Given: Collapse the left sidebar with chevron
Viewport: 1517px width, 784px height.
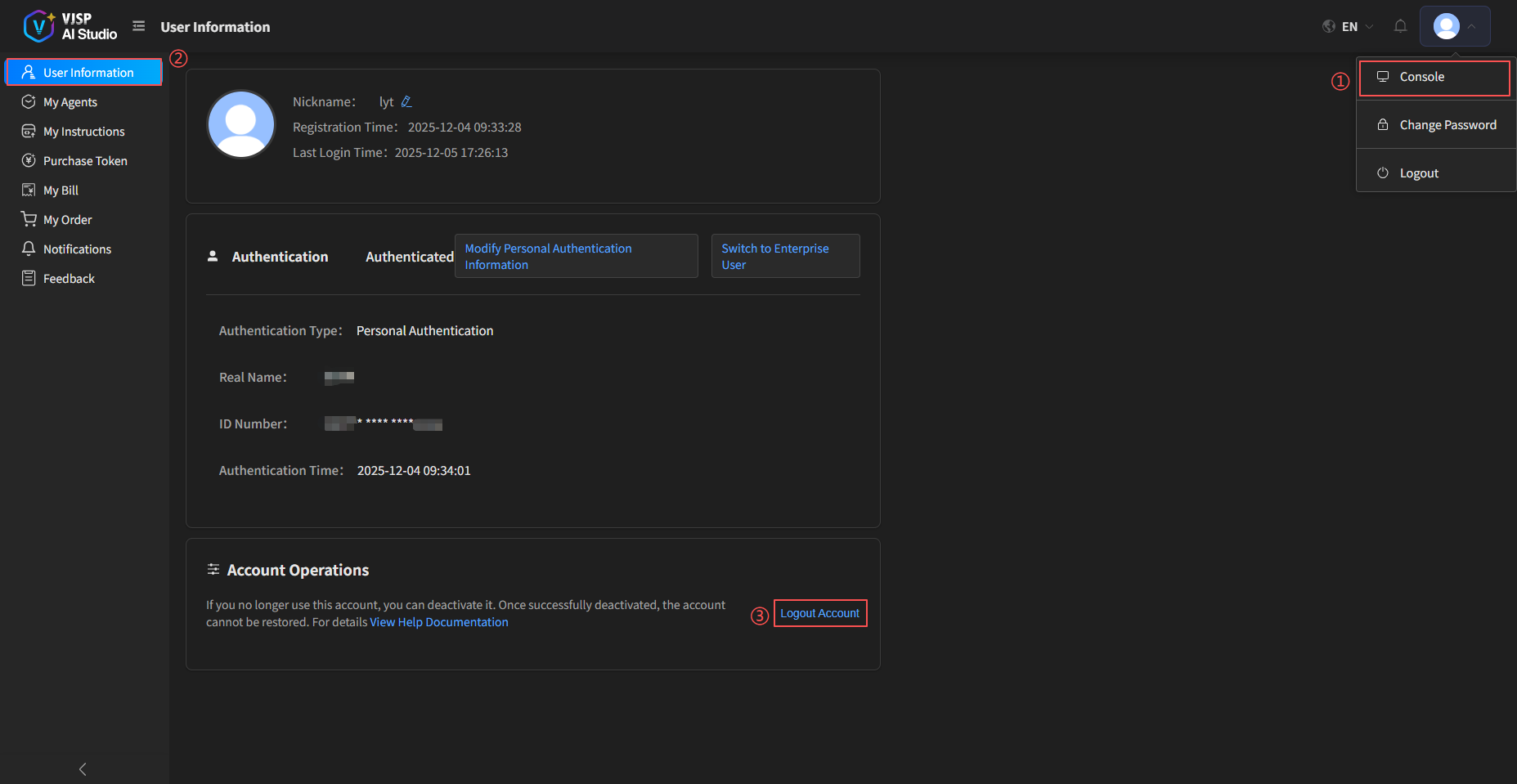Looking at the screenshot, I should click(x=83, y=768).
